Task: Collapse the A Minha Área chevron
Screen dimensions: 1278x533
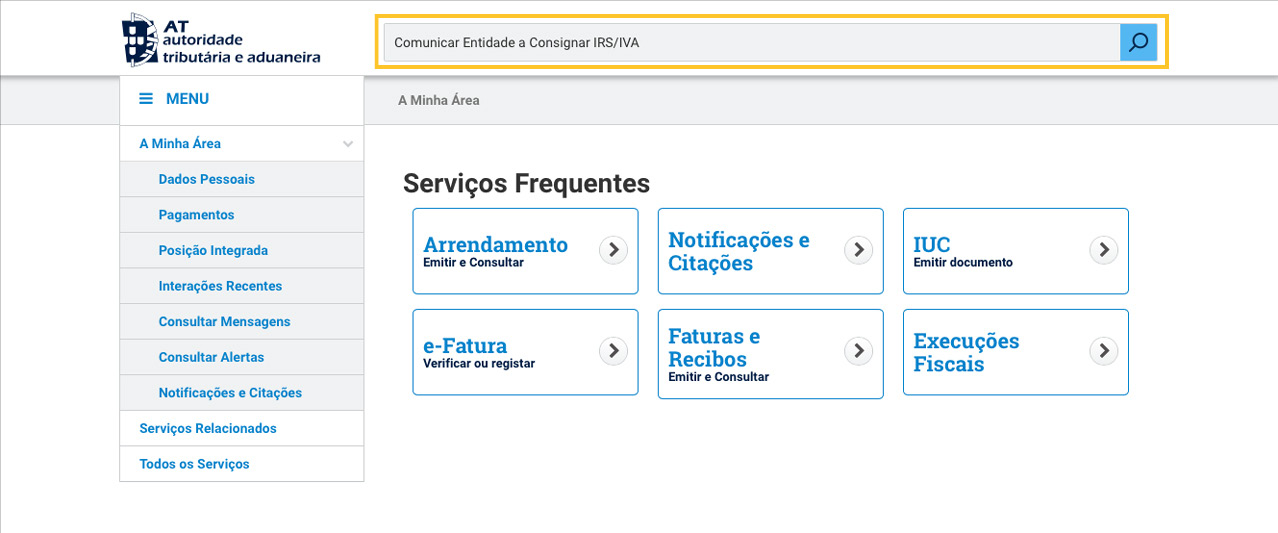Action: click(x=348, y=144)
